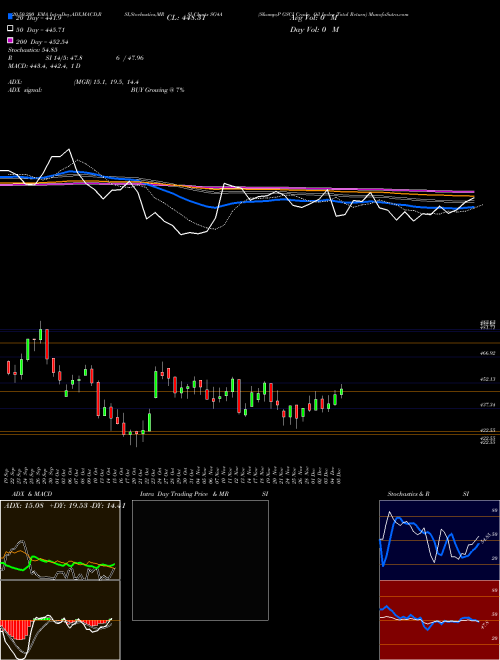
Task: Click the tallest red candlestick near the chart's start
Action: [47, 344]
